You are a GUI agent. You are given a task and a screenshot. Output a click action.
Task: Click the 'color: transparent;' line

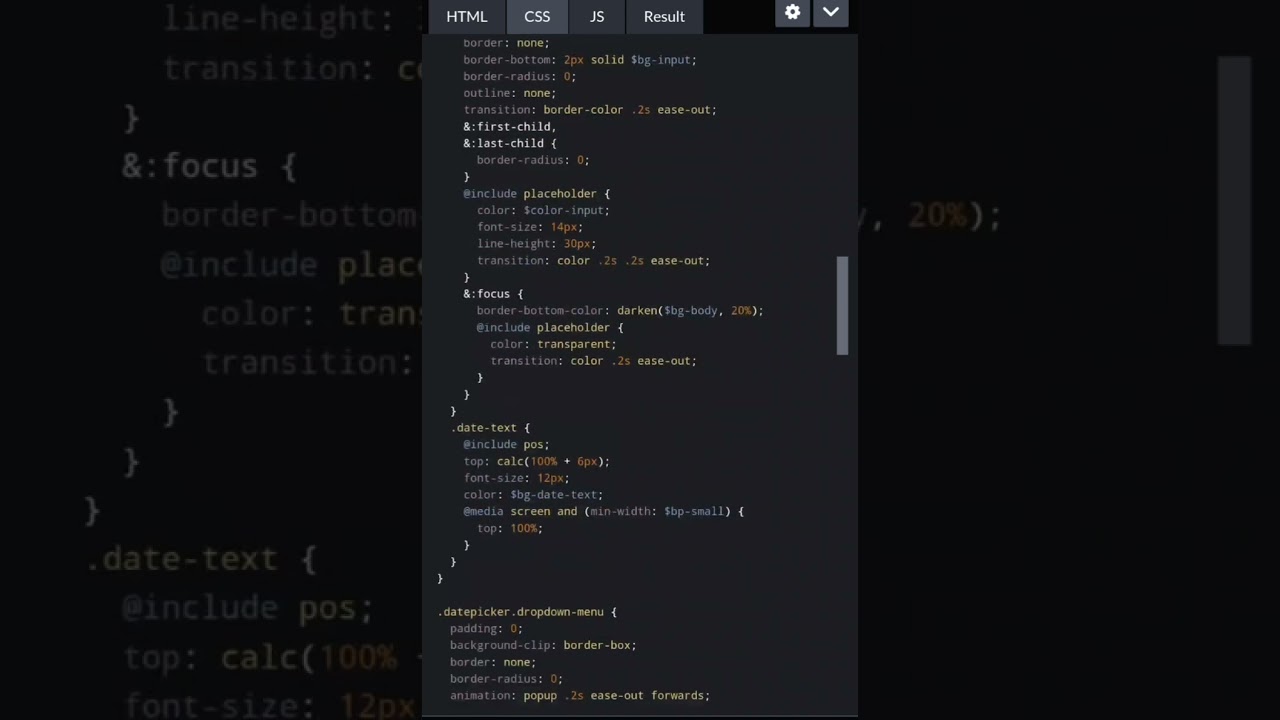point(553,344)
